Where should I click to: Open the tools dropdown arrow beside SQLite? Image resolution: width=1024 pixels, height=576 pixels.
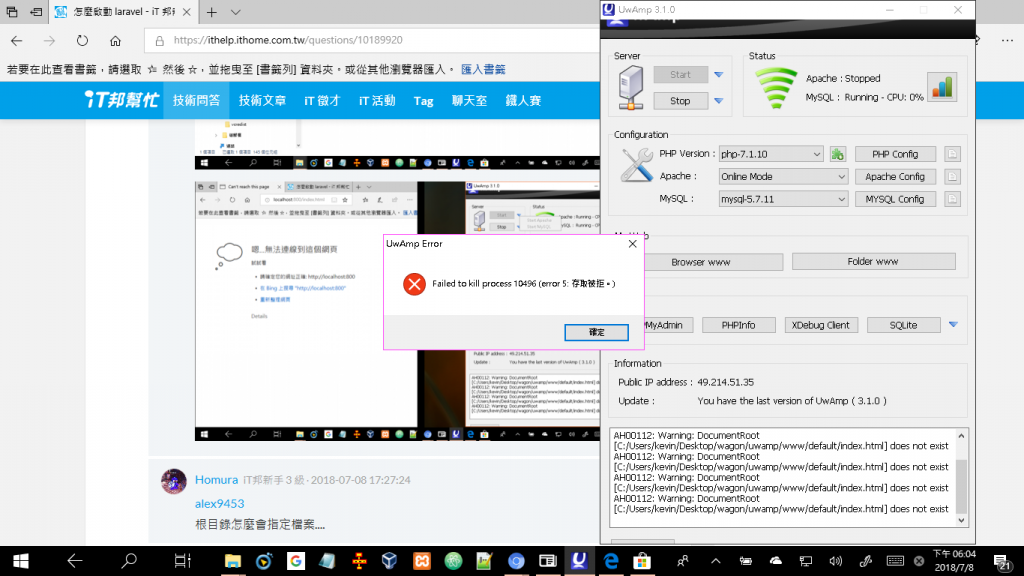pyautogui.click(x=953, y=325)
